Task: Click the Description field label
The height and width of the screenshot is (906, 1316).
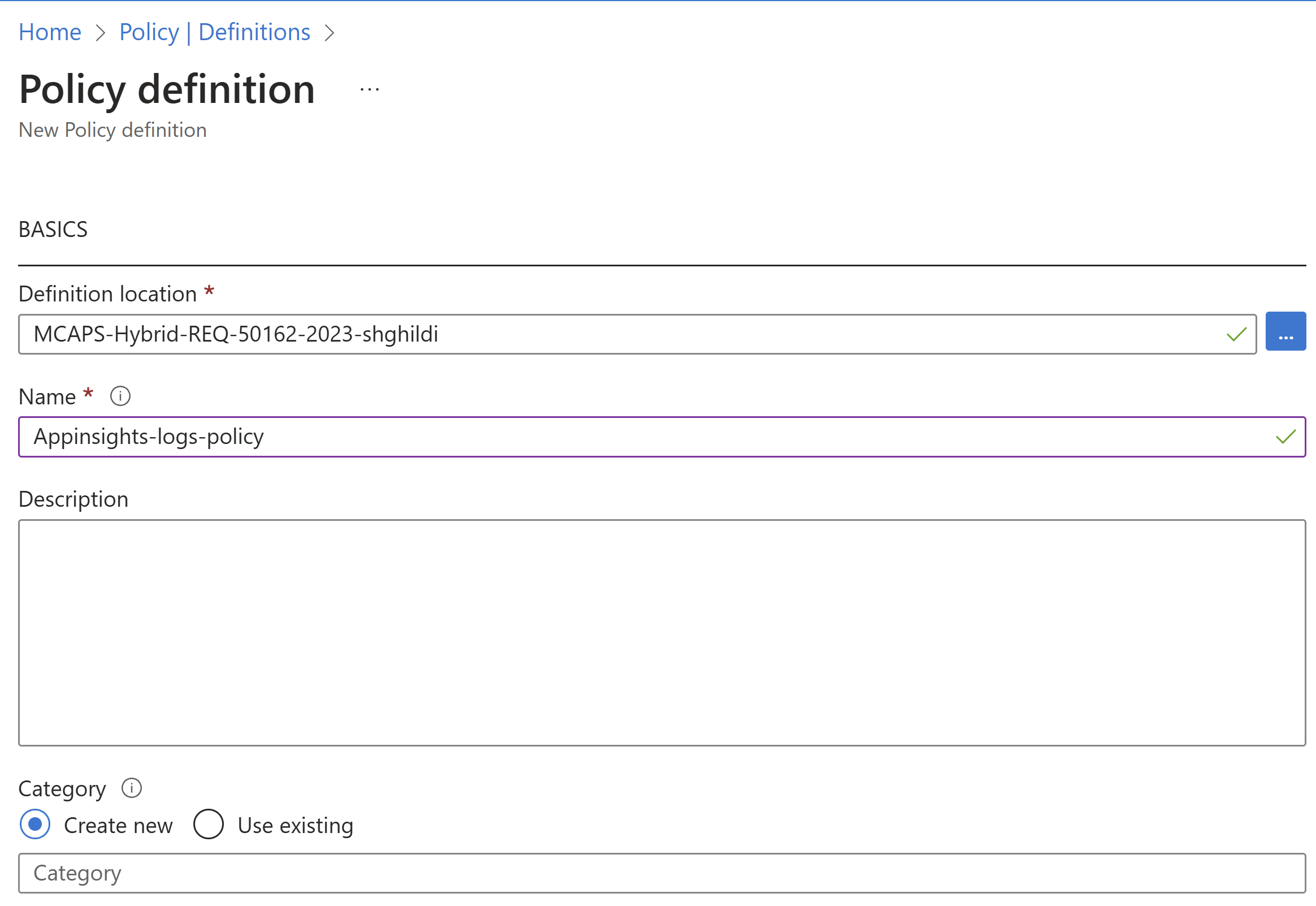Action: click(73, 499)
